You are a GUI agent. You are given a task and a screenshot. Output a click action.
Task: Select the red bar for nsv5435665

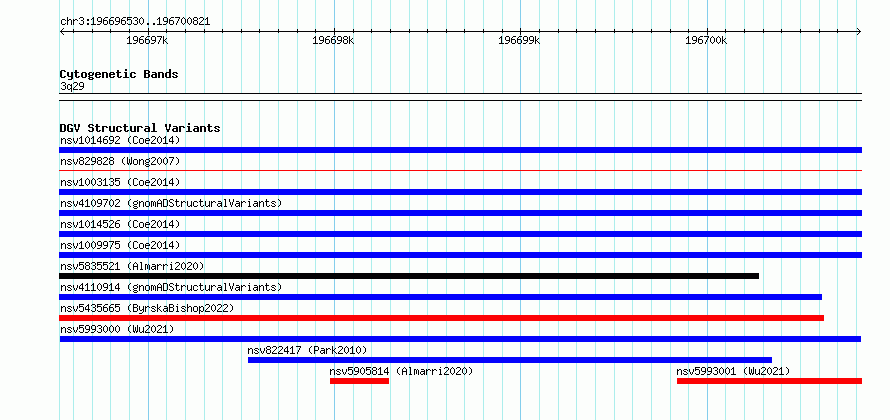coord(442,318)
